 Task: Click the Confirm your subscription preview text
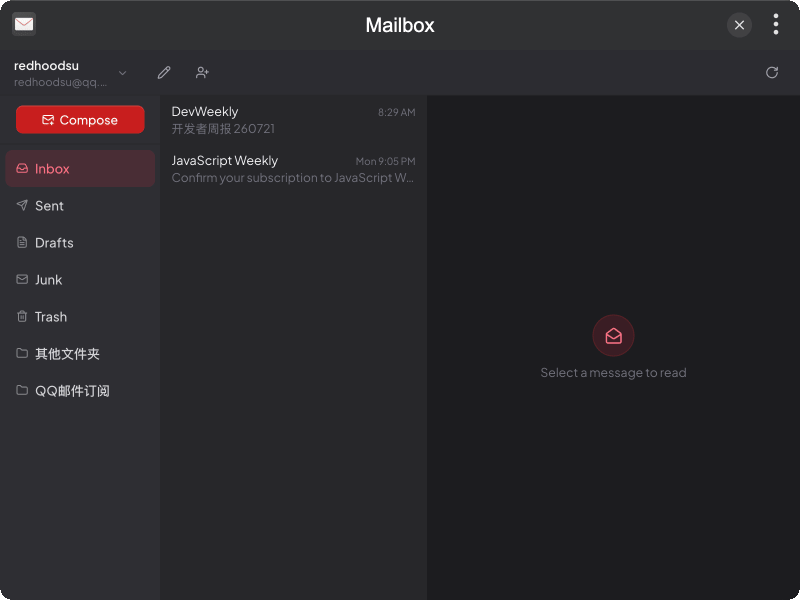click(292, 178)
